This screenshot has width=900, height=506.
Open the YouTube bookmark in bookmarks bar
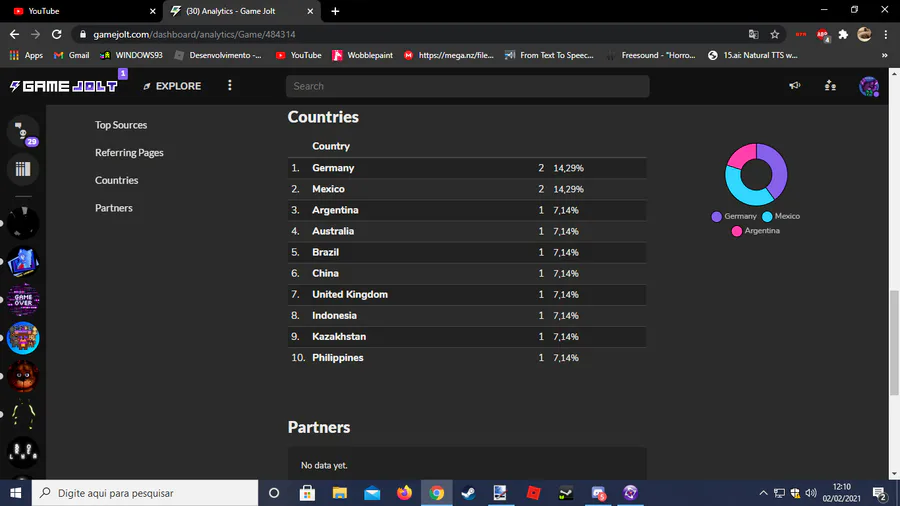click(298, 55)
